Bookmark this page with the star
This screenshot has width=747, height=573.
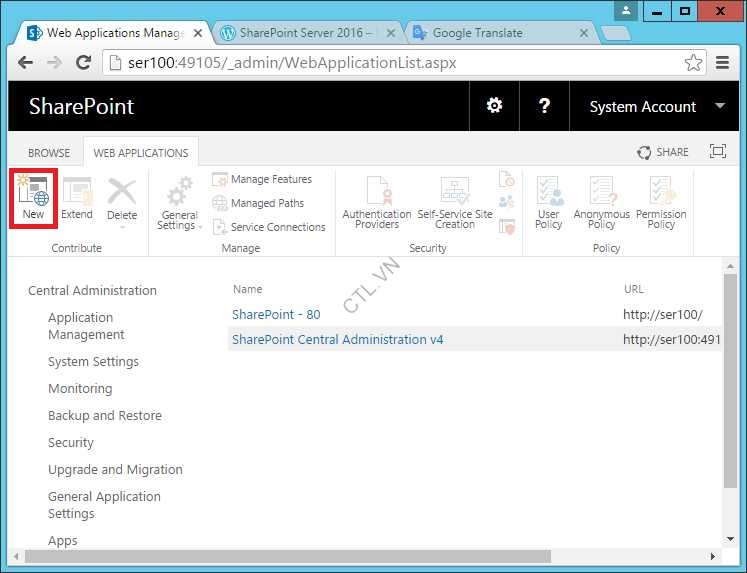(693, 62)
